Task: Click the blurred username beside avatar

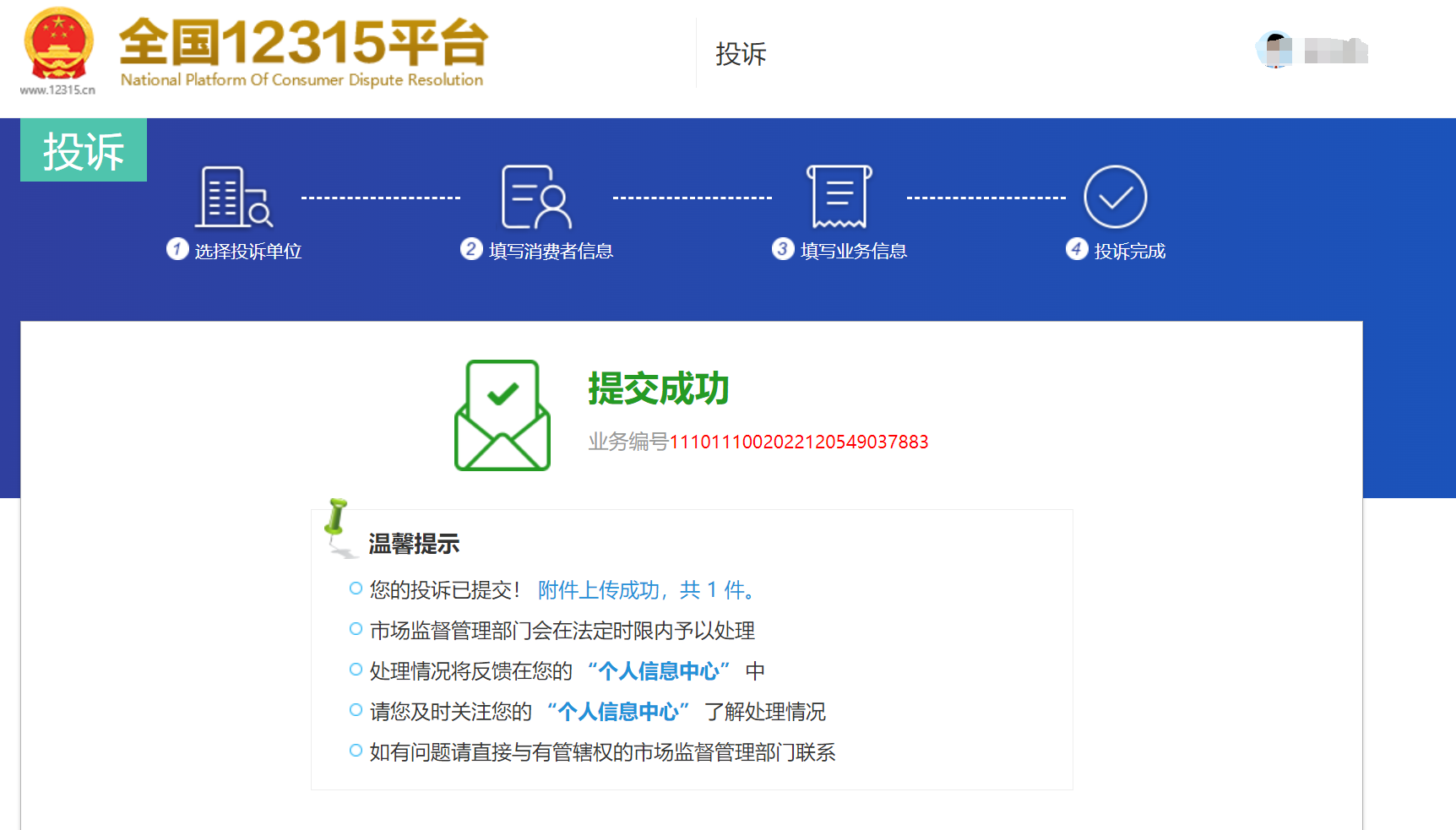Action: (x=1335, y=51)
